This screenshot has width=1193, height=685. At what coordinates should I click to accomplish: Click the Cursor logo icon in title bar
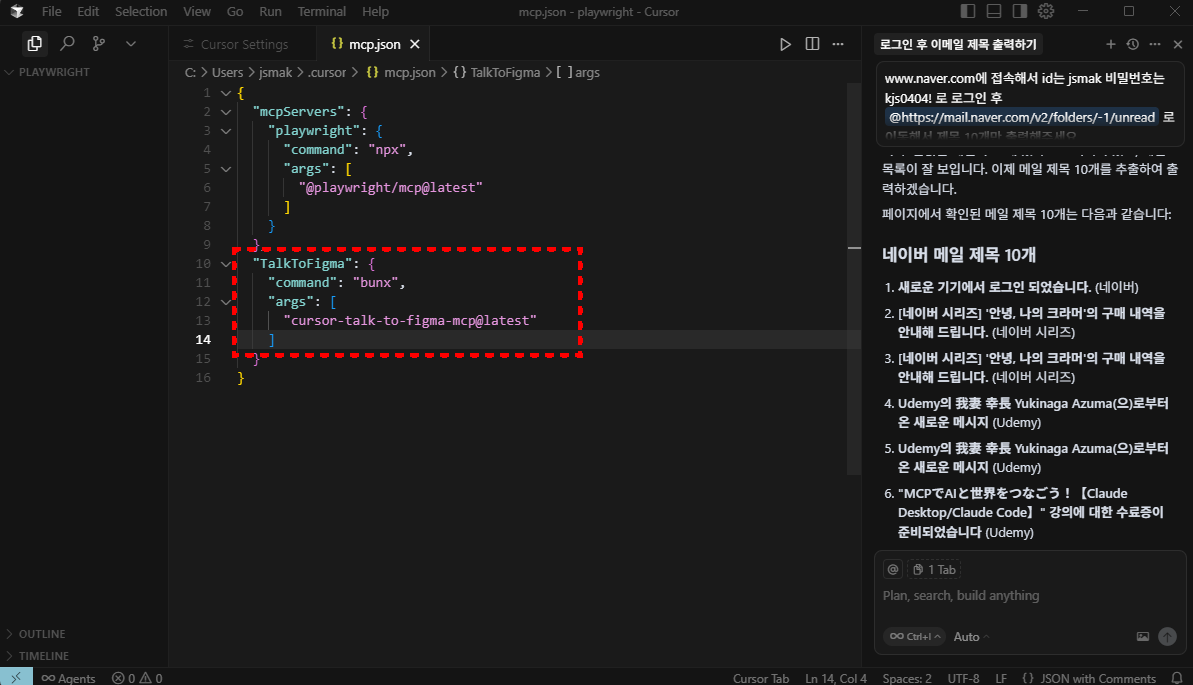coord(17,11)
